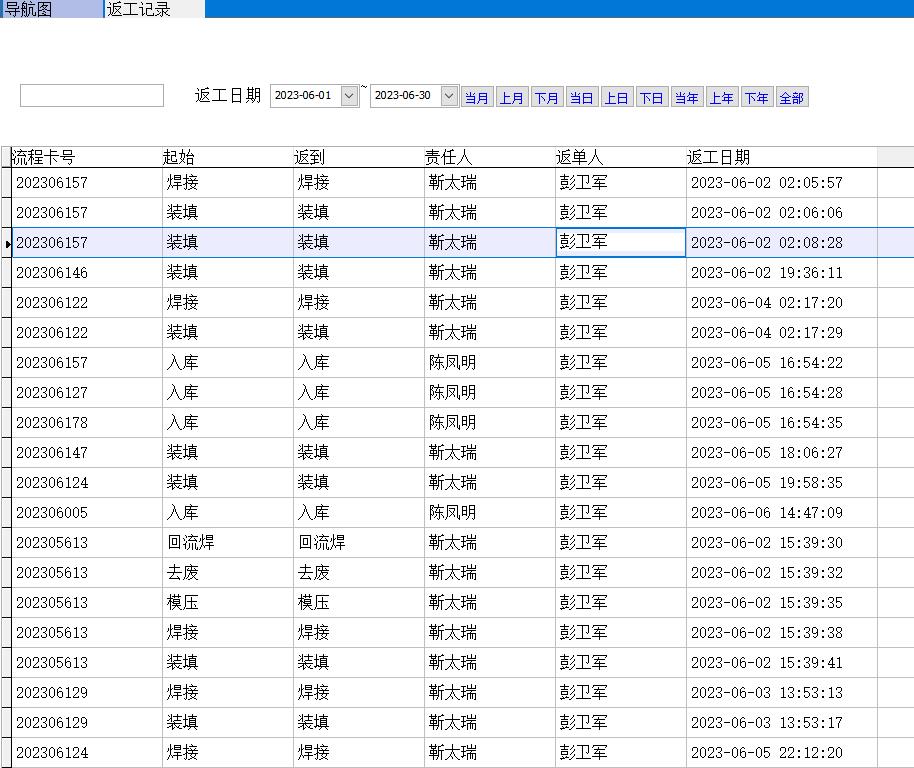Click the 上月 quick filter button
Image resolution: width=914 pixels, height=768 pixels.
[512, 98]
